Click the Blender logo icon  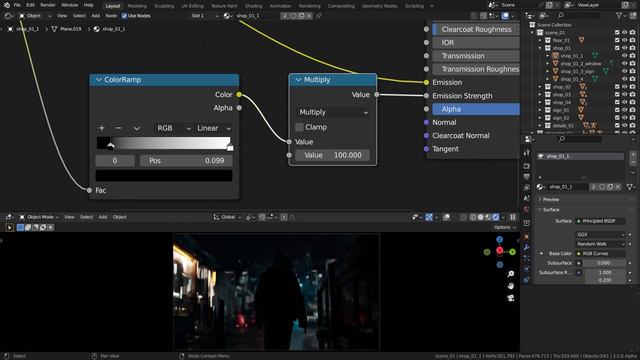click(7, 5)
